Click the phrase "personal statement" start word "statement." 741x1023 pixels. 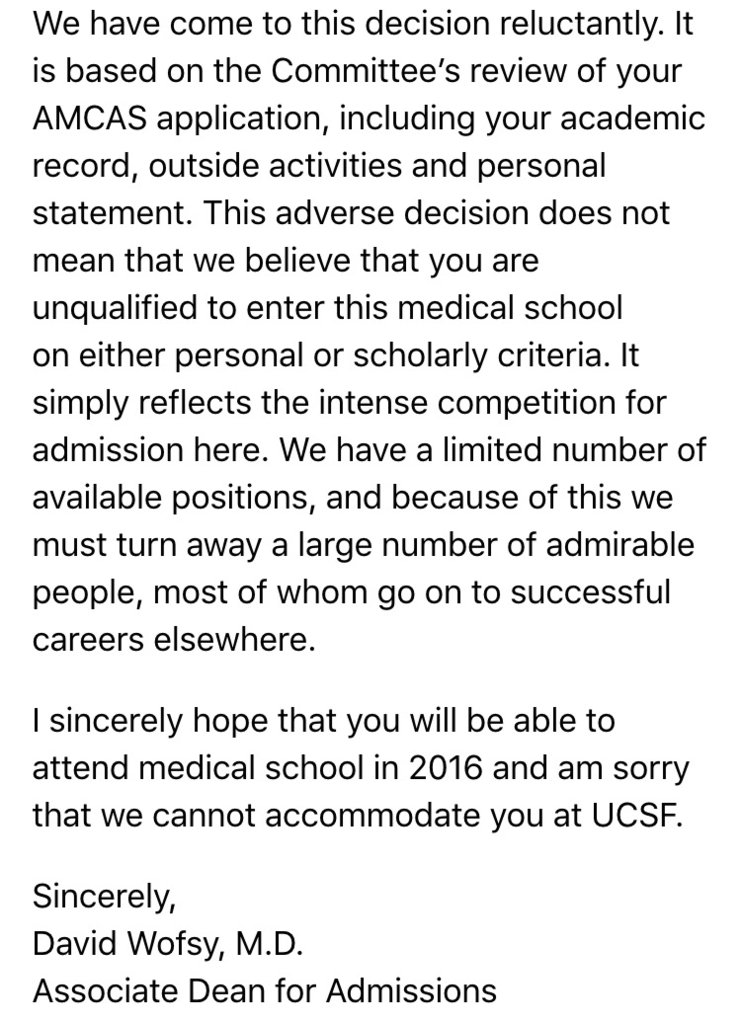113,213
